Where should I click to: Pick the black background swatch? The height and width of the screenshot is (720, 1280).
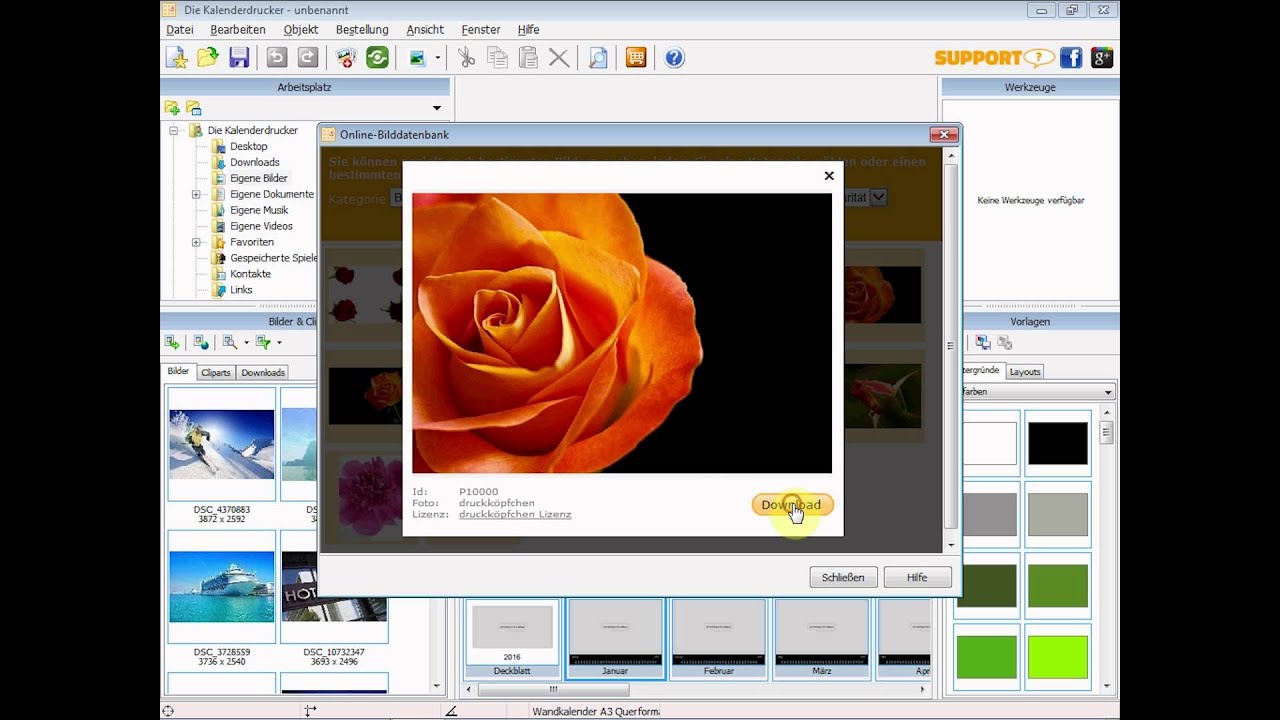point(1058,443)
